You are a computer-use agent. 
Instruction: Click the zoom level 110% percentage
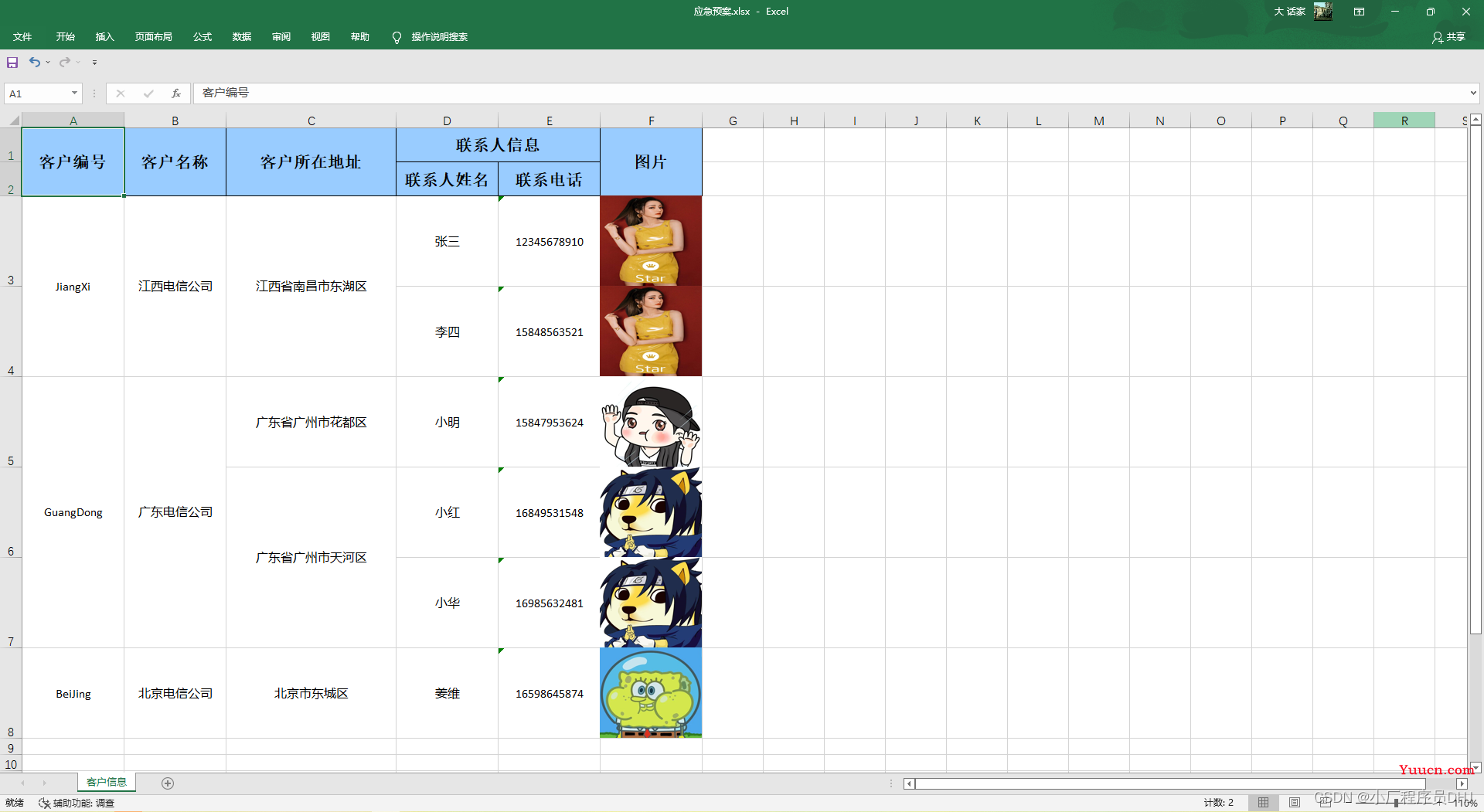coord(1465,803)
